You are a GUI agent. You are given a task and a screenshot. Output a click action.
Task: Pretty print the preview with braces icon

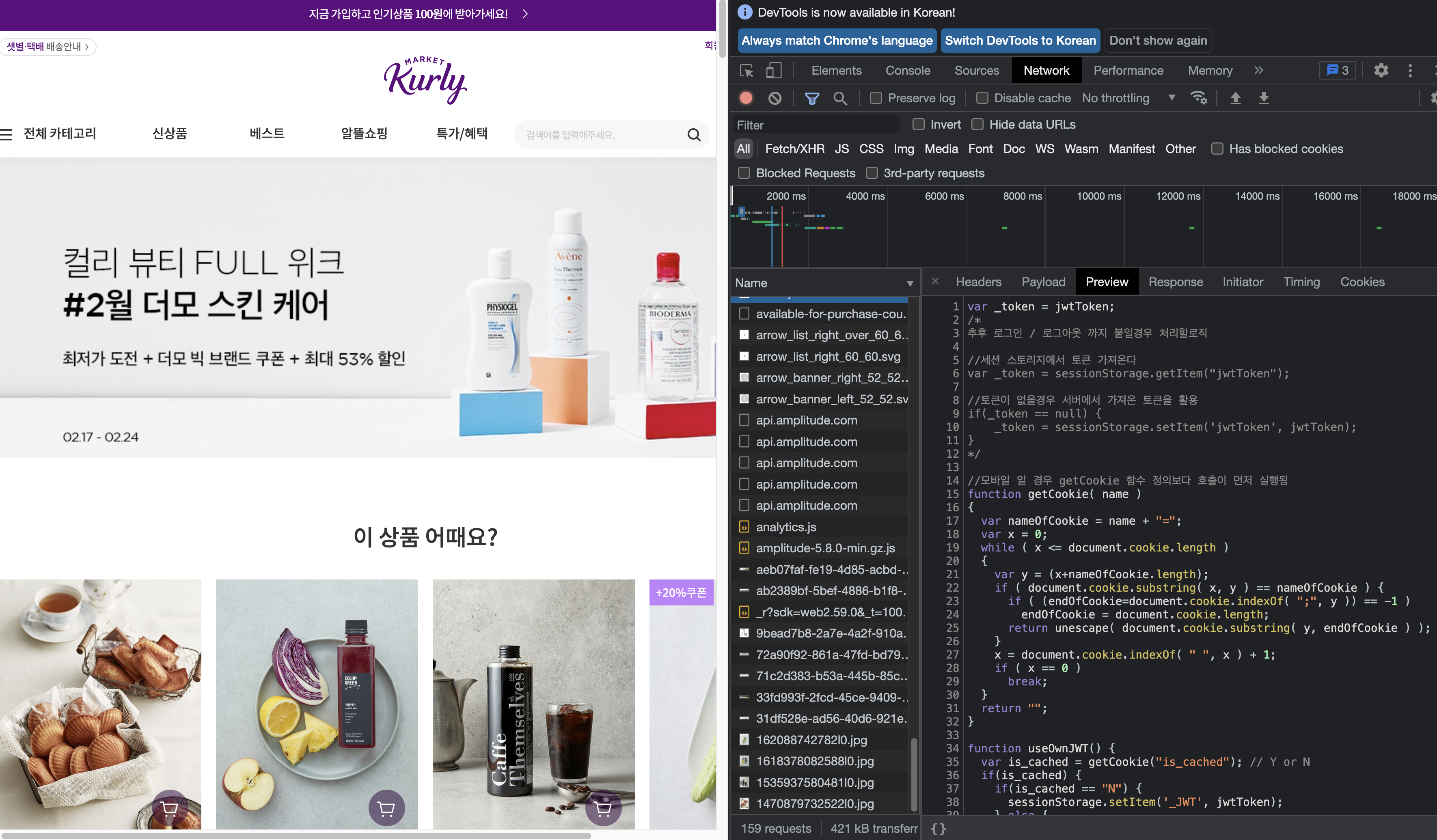click(x=938, y=828)
